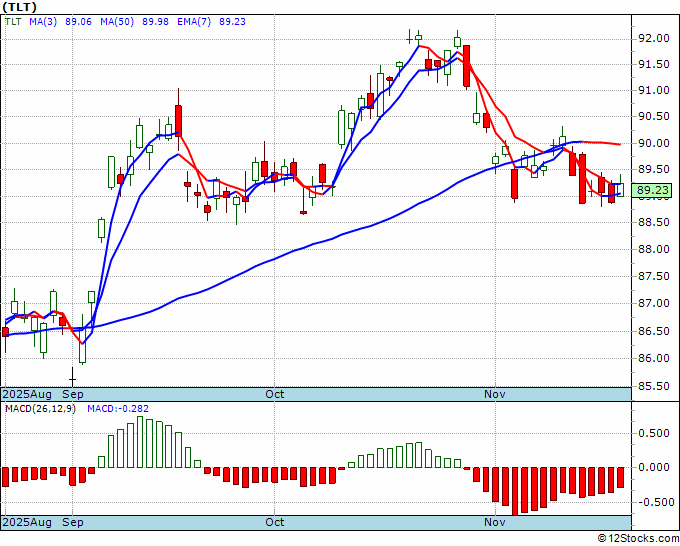The image size is (680, 546).
Task: Click the Nov label on price chart axis
Action: click(495, 394)
